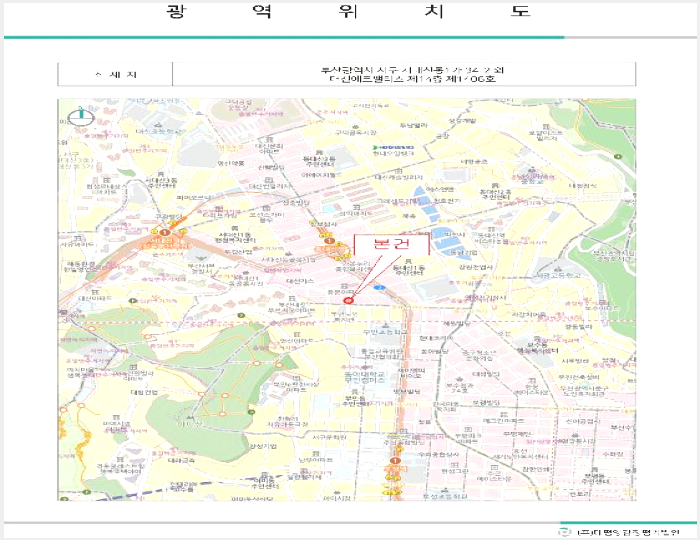
Task: Click the 동대신3동 주민센터 label
Action: (319, 161)
